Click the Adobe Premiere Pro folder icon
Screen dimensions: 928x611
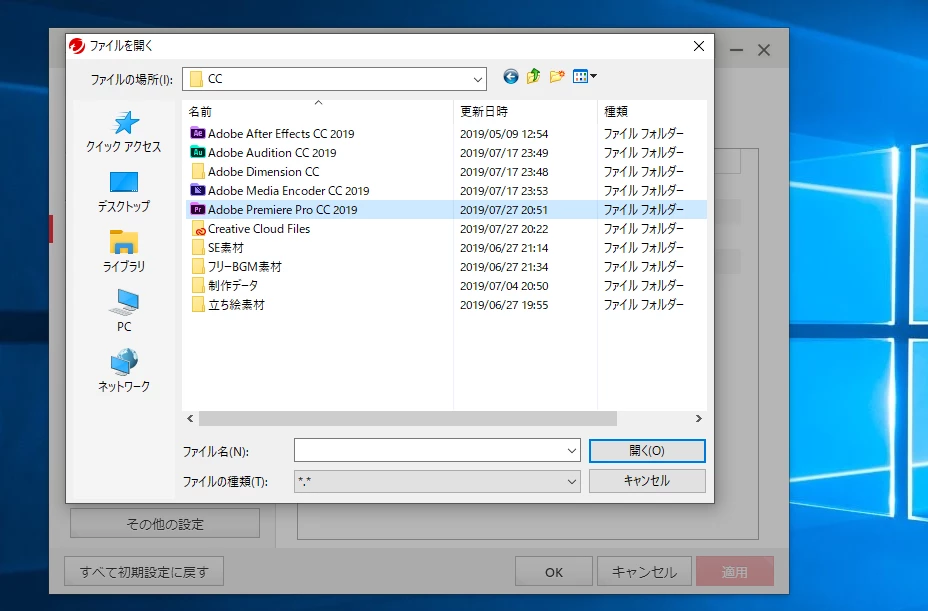[198, 210]
